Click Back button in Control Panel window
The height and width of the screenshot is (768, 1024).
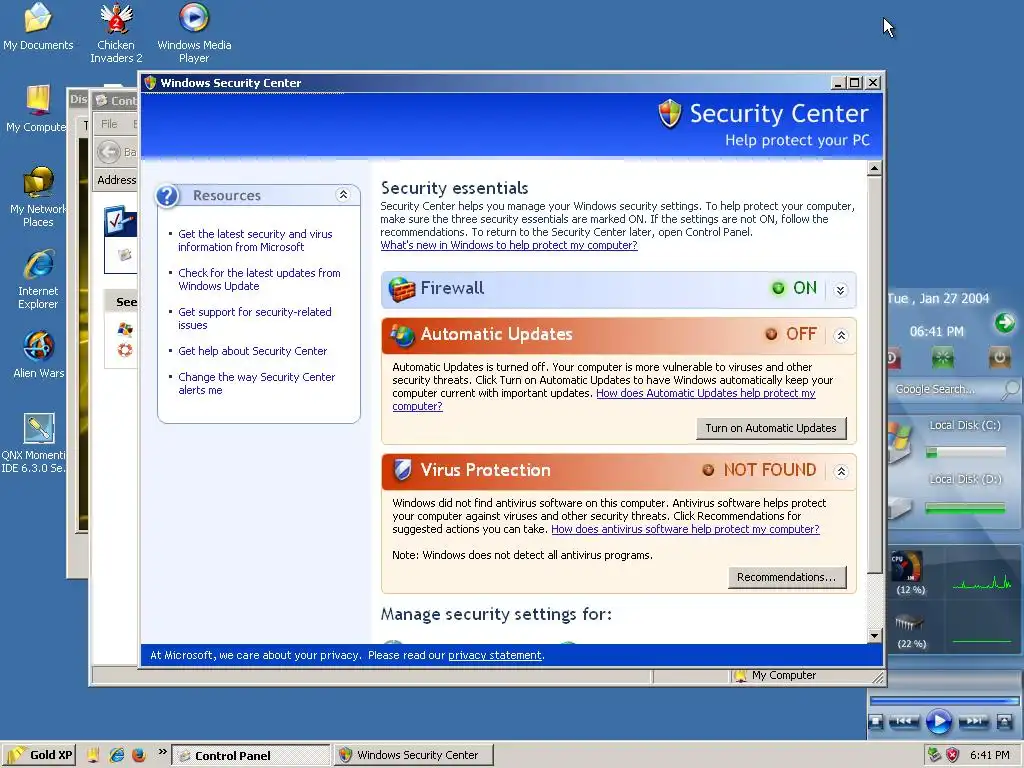116,152
